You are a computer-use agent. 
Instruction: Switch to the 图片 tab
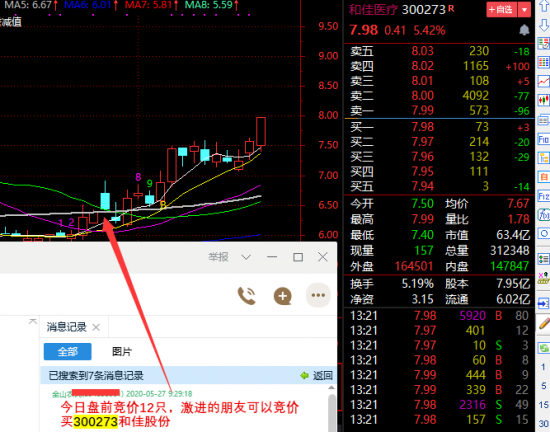[122, 351]
